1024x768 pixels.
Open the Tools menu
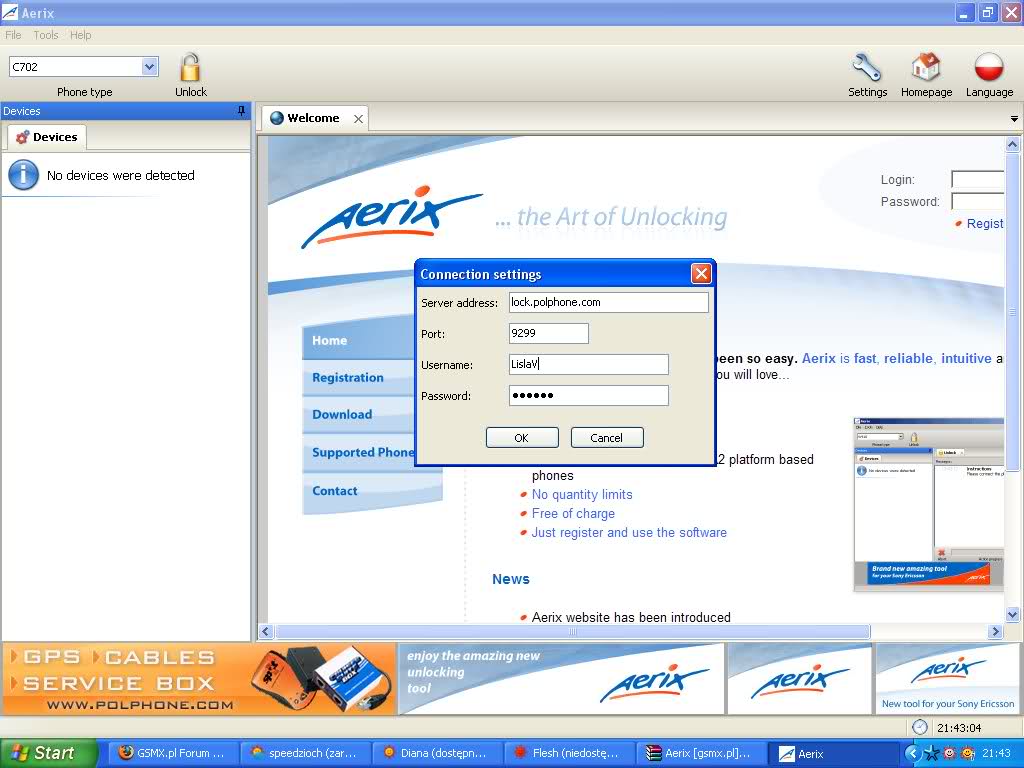(46, 35)
